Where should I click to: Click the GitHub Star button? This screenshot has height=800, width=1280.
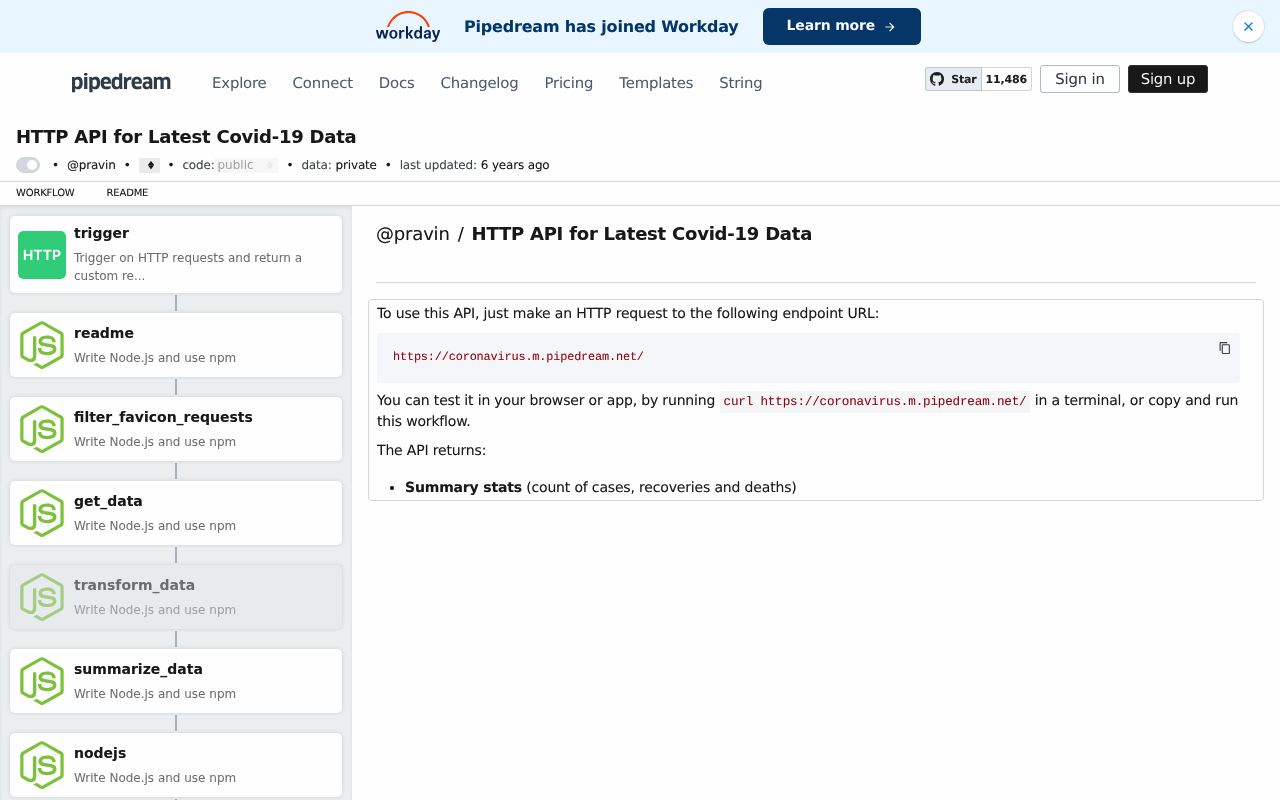pyautogui.click(x=953, y=79)
